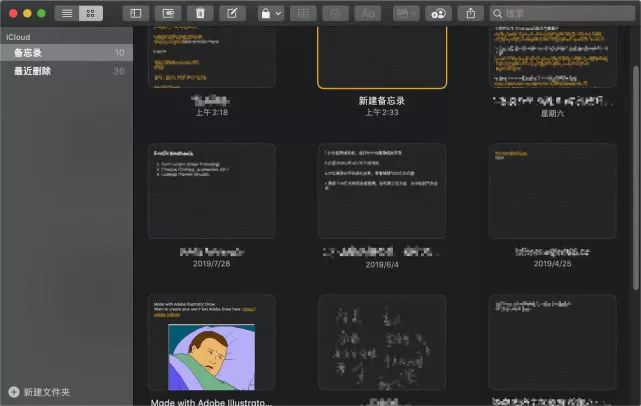Open the note dated 2019/4/25
This screenshot has height=406, width=641.
coord(552,191)
